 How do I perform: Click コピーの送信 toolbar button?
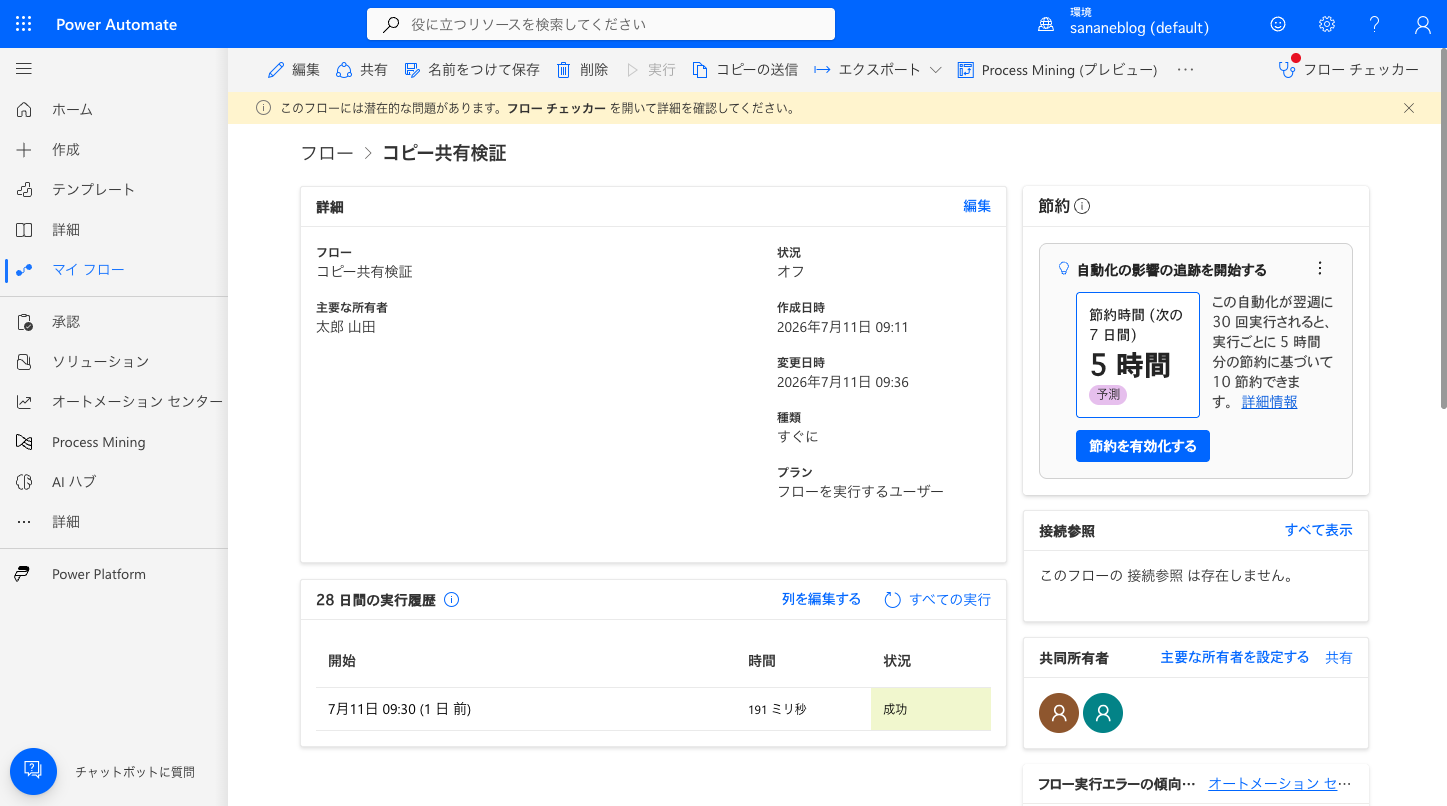click(745, 70)
